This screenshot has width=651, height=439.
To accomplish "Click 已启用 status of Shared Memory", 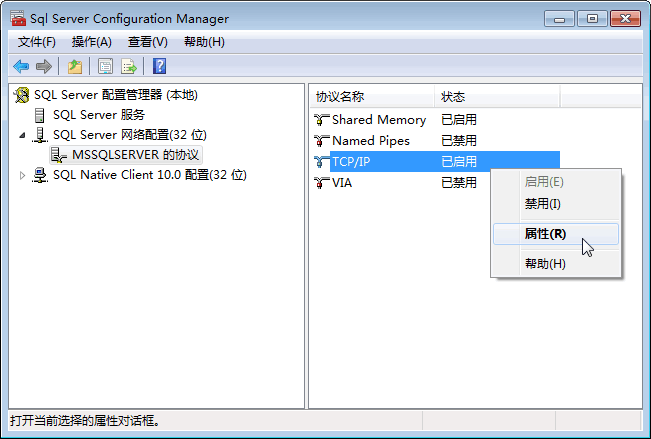I will tap(459, 120).
